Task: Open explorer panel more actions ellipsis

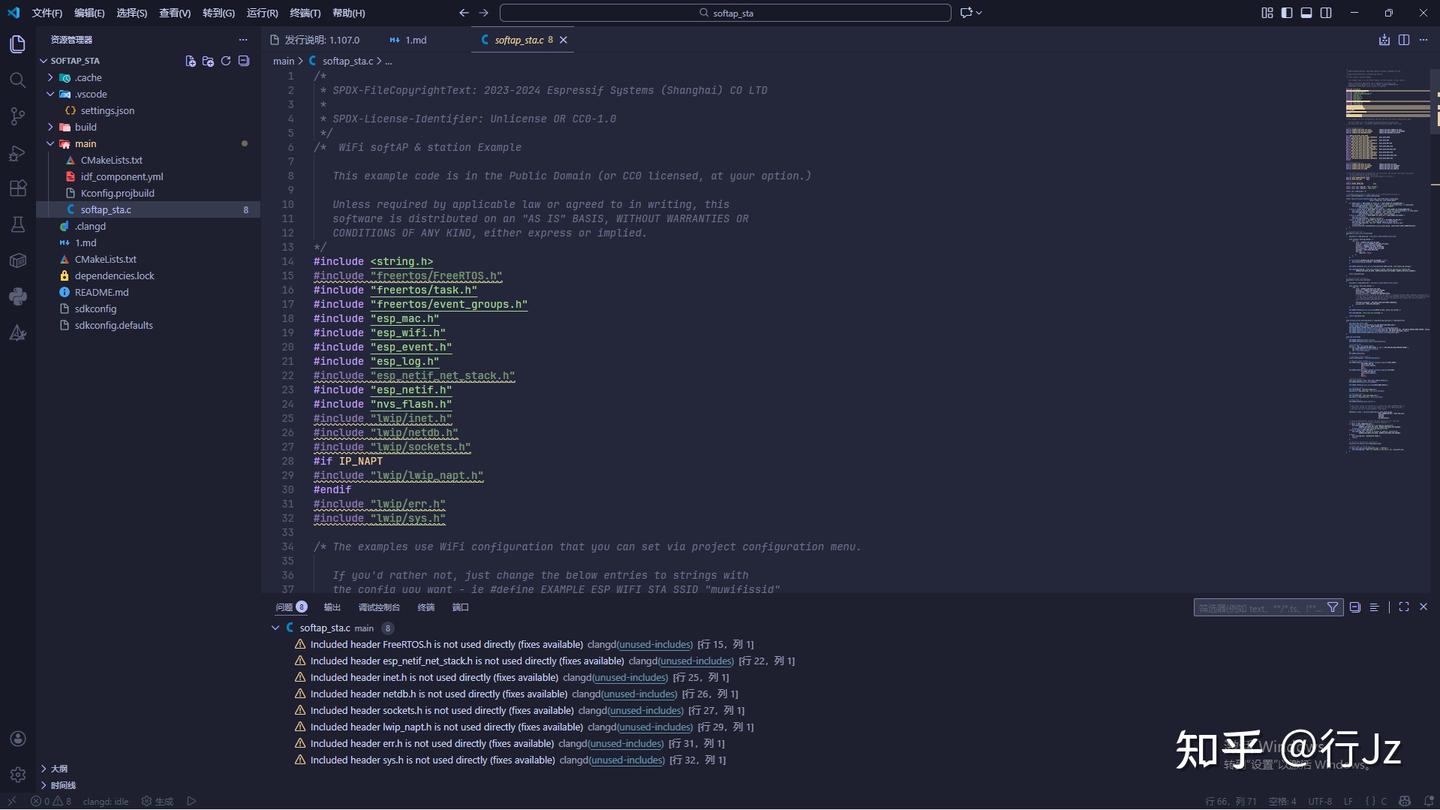Action: click(243, 40)
